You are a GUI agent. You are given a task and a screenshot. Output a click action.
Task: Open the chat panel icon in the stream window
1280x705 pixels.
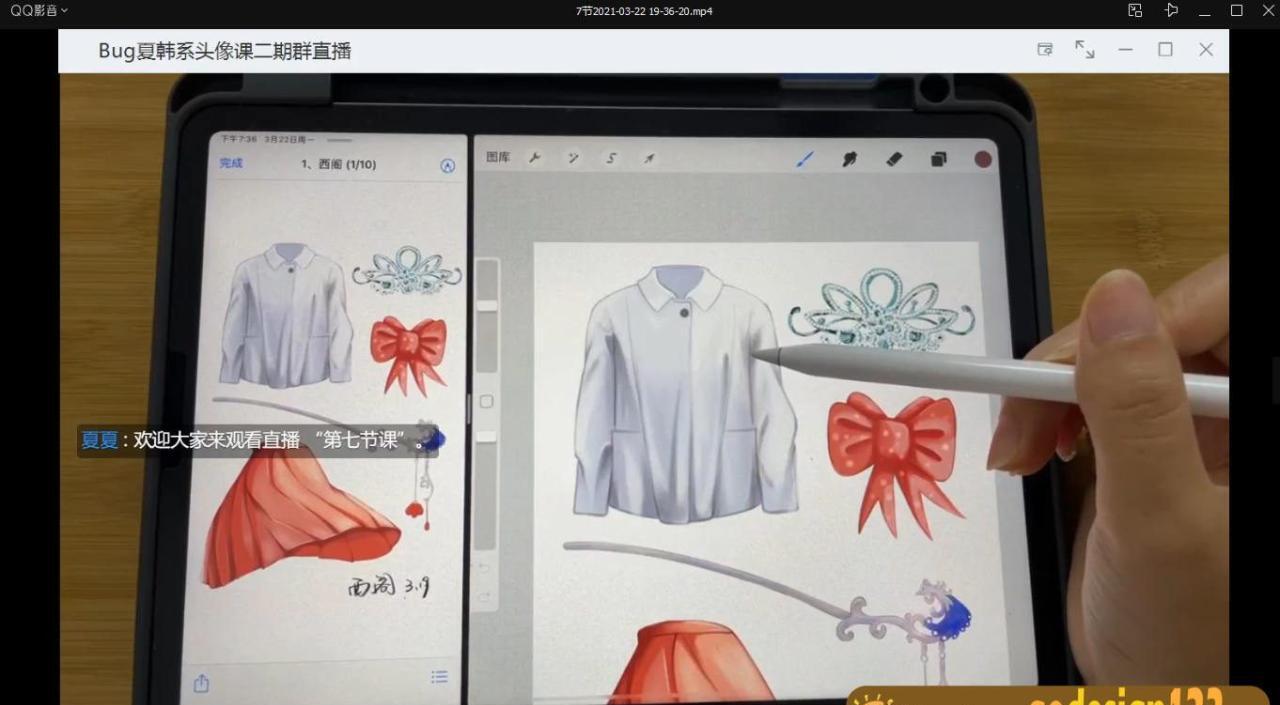pos(1044,49)
